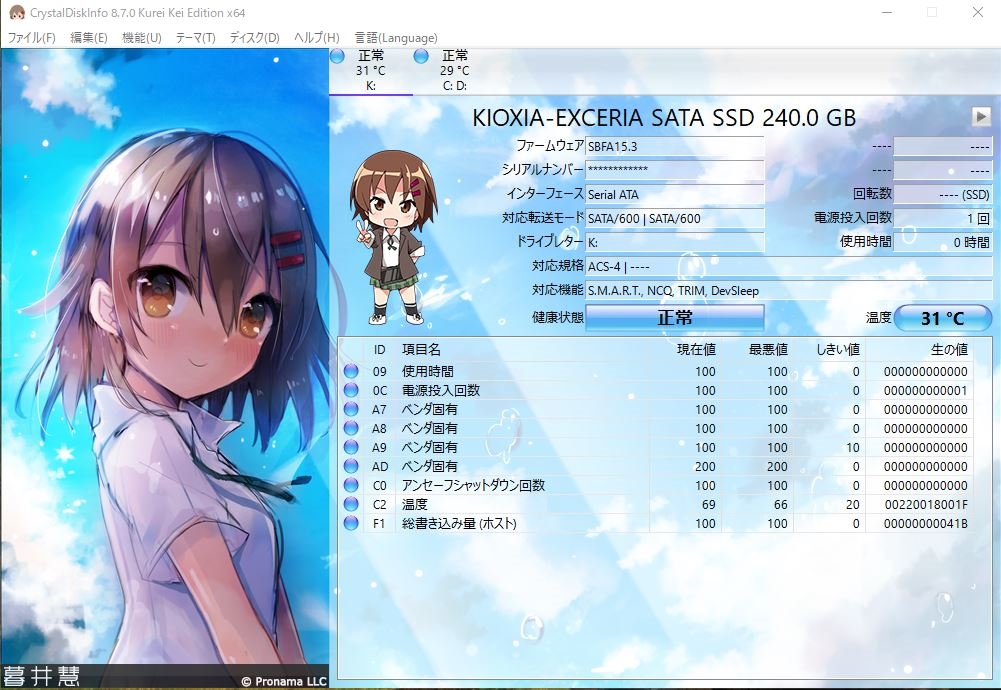This screenshot has width=1001, height=690.
Task: Click power-on count field 1 回
Action: [x=943, y=218]
